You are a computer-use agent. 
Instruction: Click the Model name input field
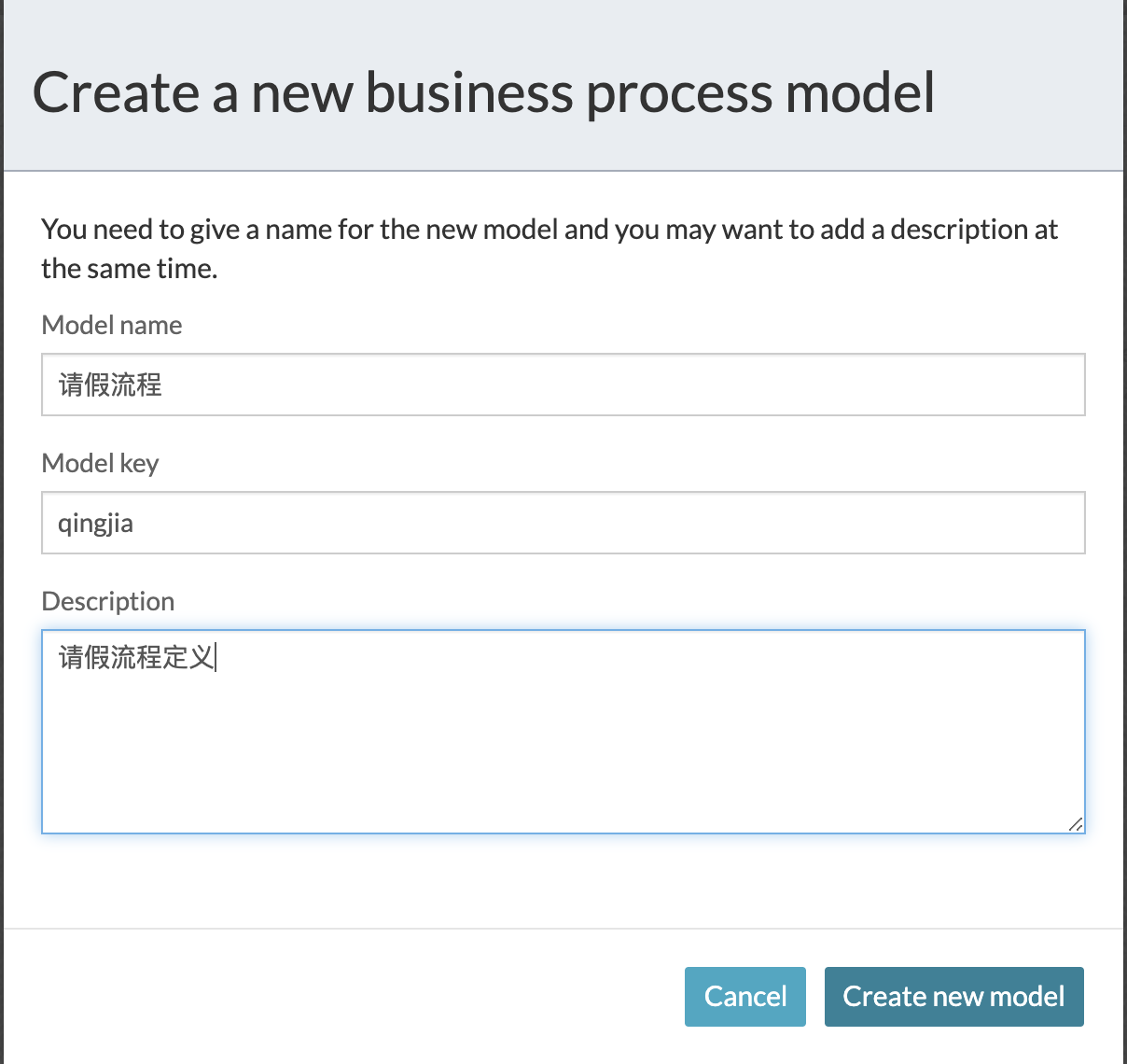[563, 385]
